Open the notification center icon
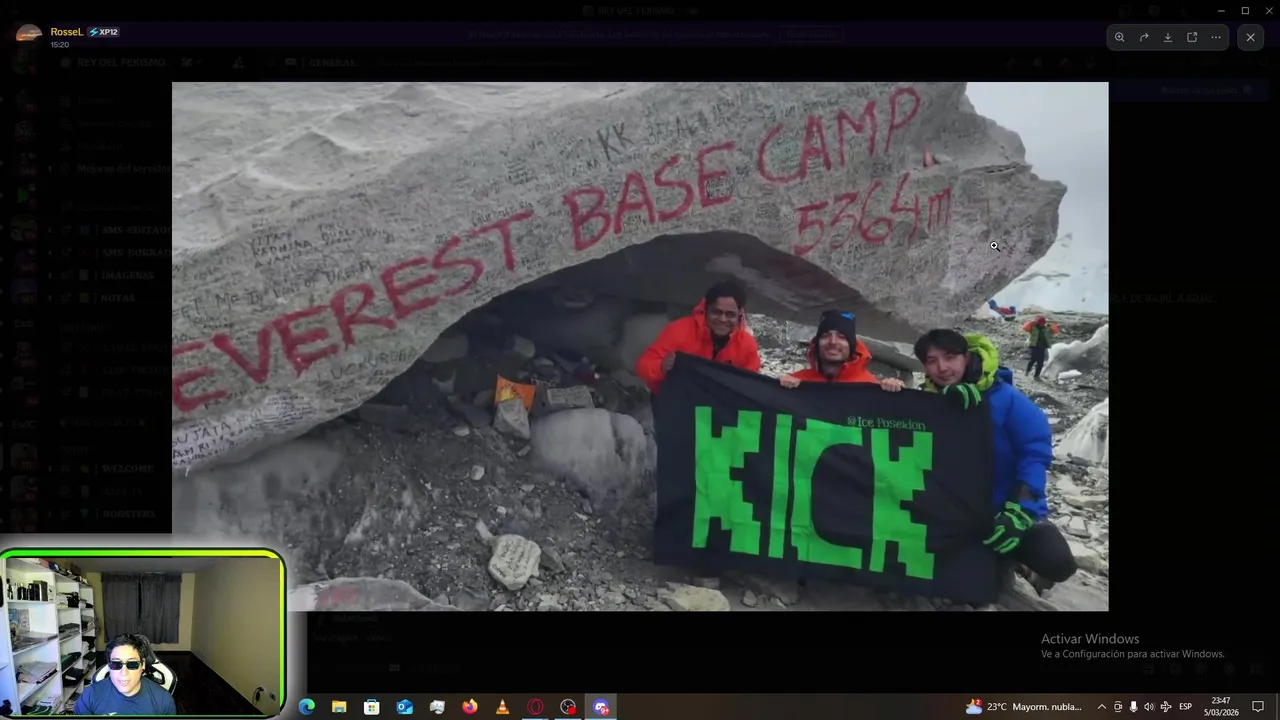Screen dimensions: 1280x720 (1258, 707)
